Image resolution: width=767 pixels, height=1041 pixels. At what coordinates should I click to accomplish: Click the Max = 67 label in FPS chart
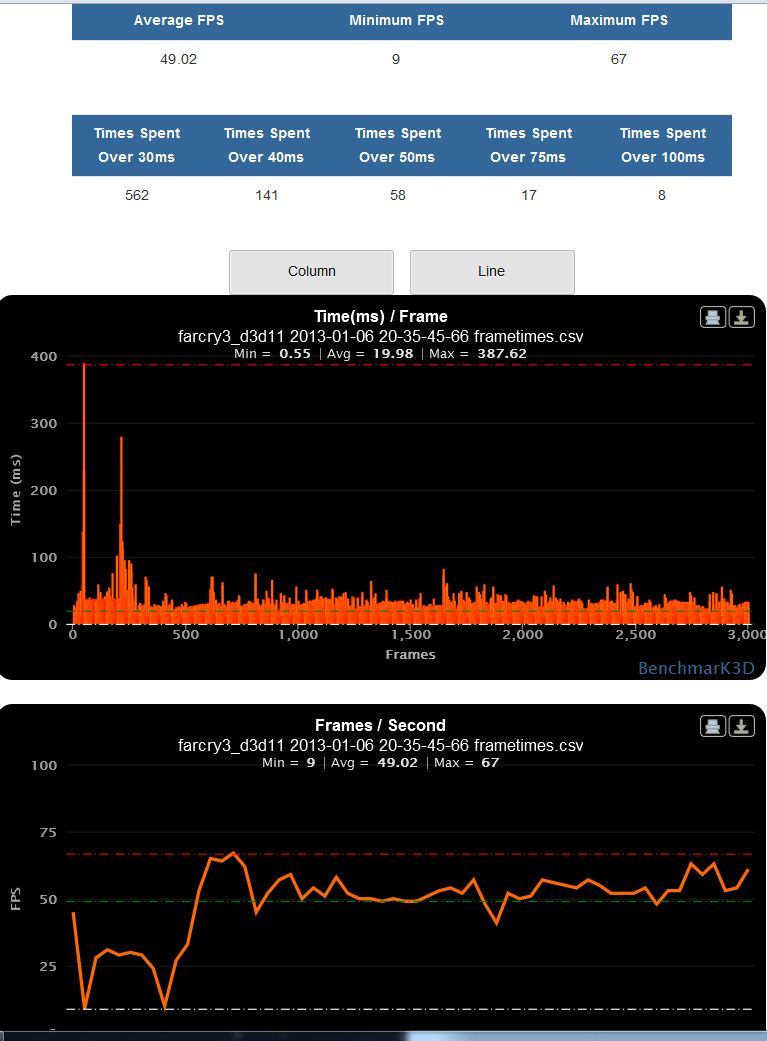point(466,763)
